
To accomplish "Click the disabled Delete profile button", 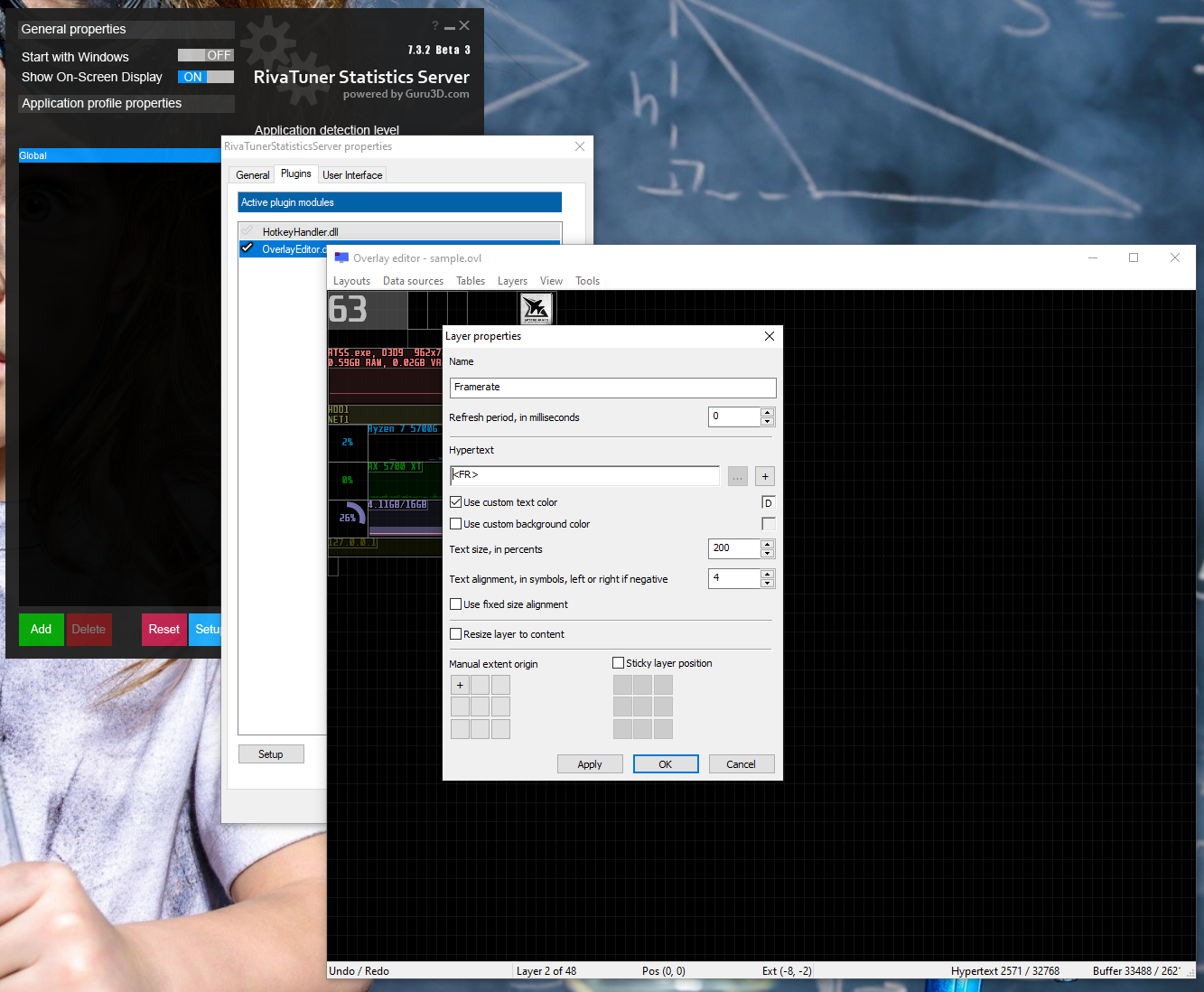I will click(89, 630).
